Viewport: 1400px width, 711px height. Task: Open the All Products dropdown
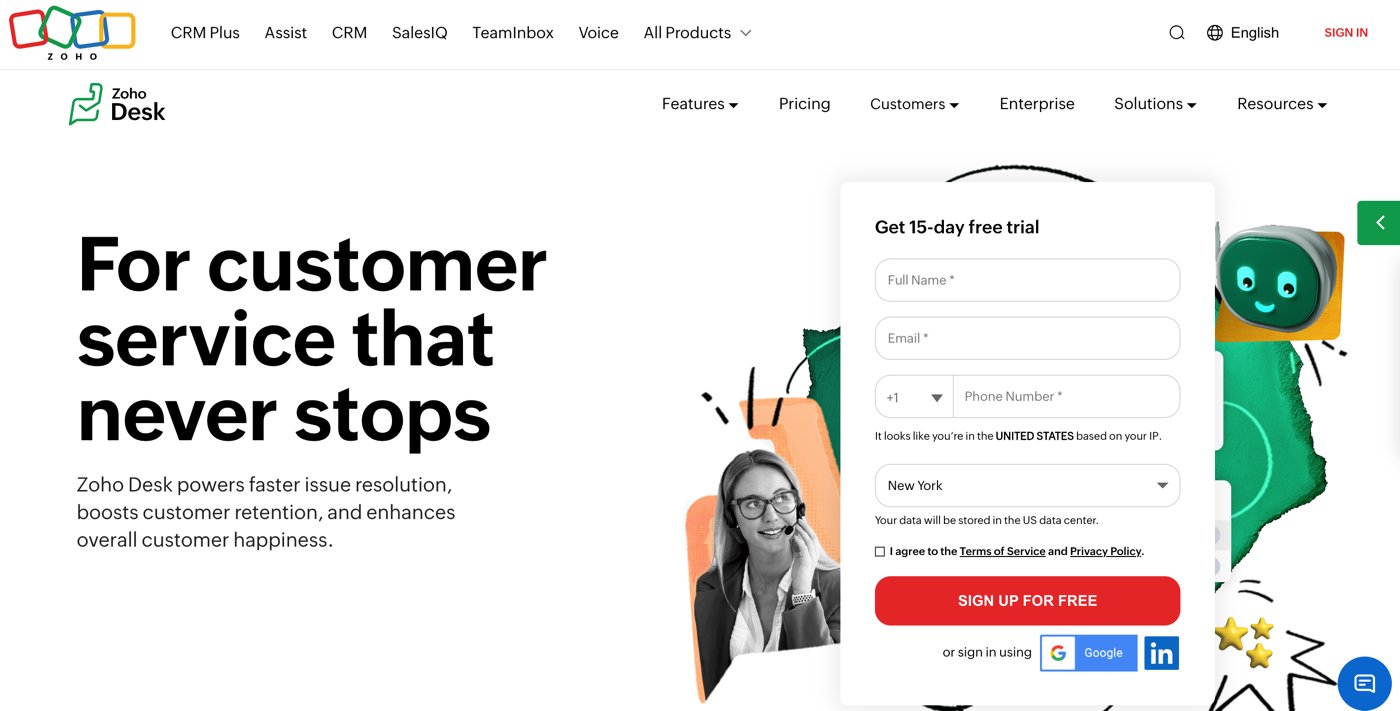(x=697, y=33)
